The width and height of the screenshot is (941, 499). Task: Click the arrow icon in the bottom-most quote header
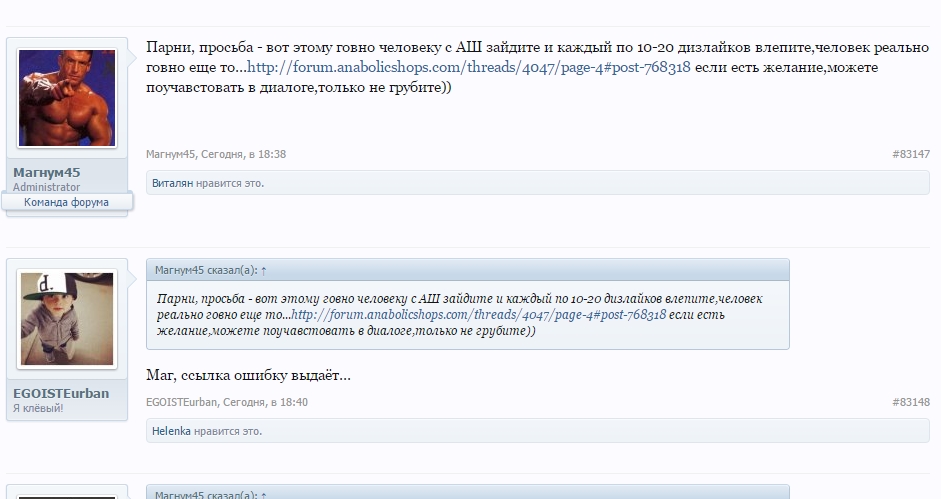click(264, 494)
